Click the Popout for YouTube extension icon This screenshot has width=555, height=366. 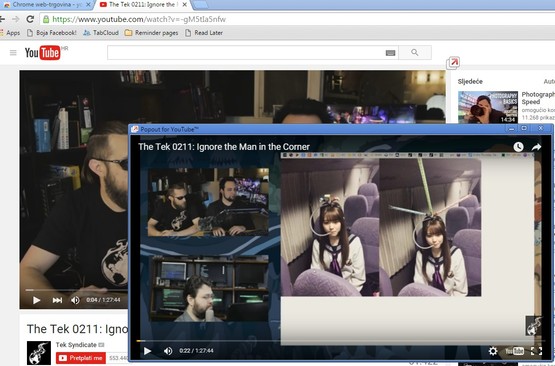453,63
